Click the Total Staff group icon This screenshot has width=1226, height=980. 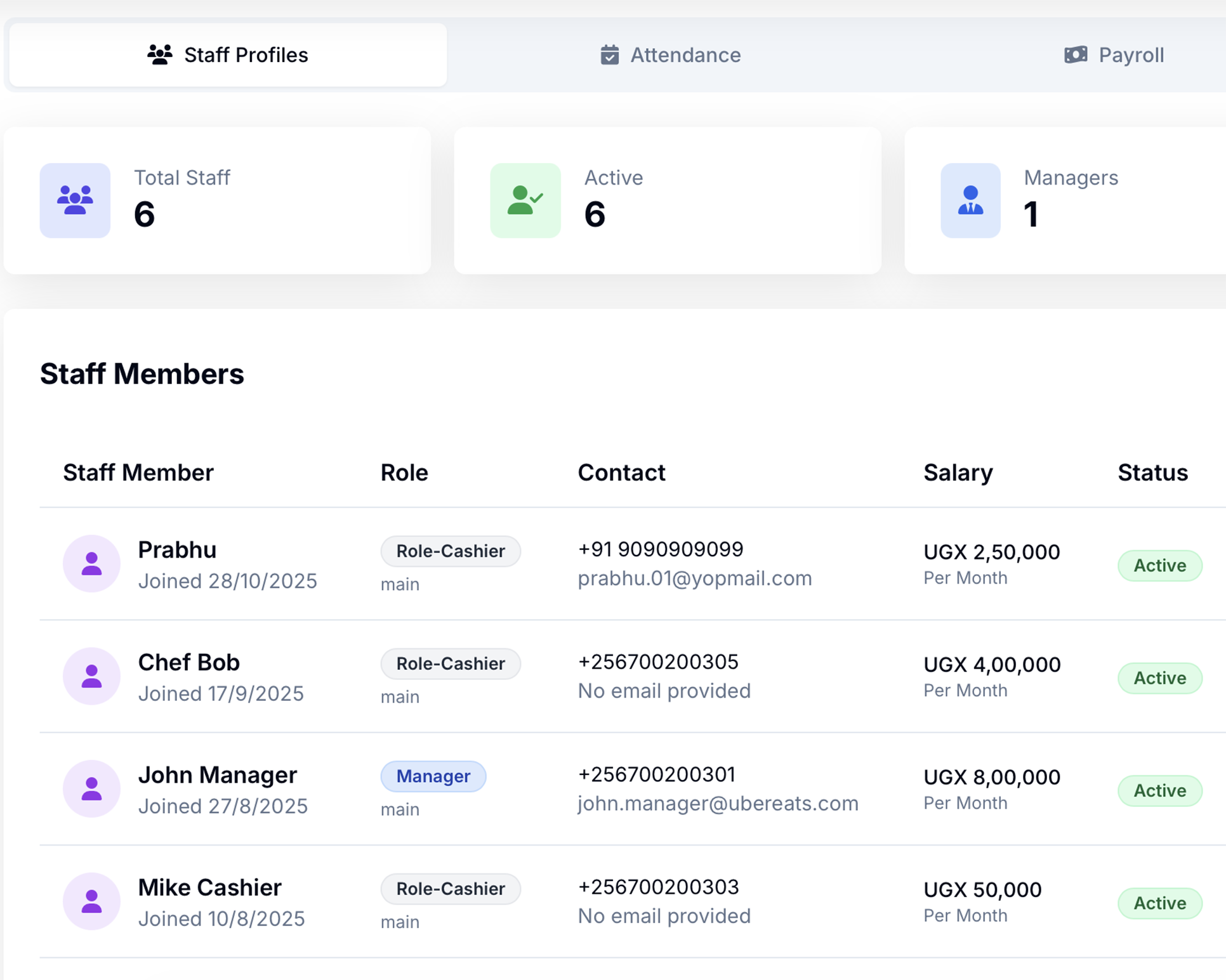(x=75, y=200)
